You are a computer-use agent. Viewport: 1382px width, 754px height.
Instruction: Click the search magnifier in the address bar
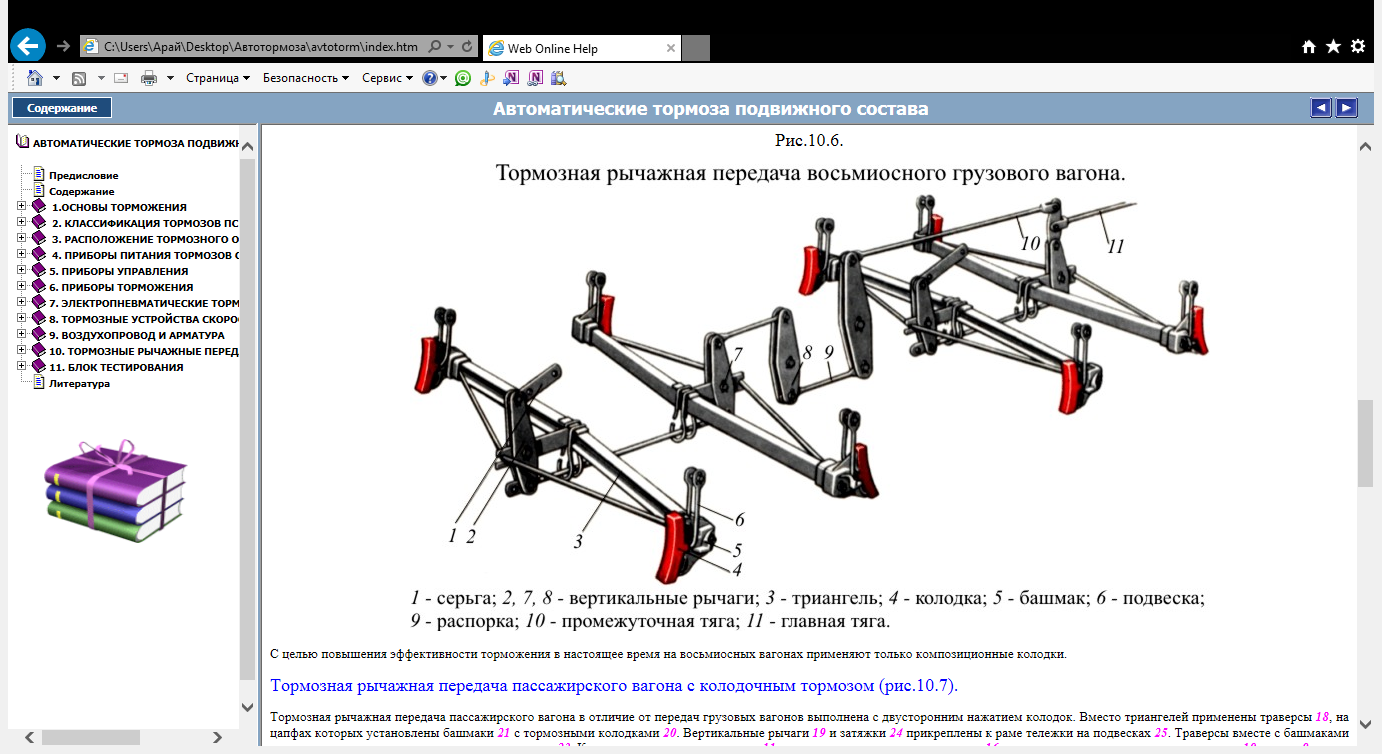pyautogui.click(x=435, y=46)
